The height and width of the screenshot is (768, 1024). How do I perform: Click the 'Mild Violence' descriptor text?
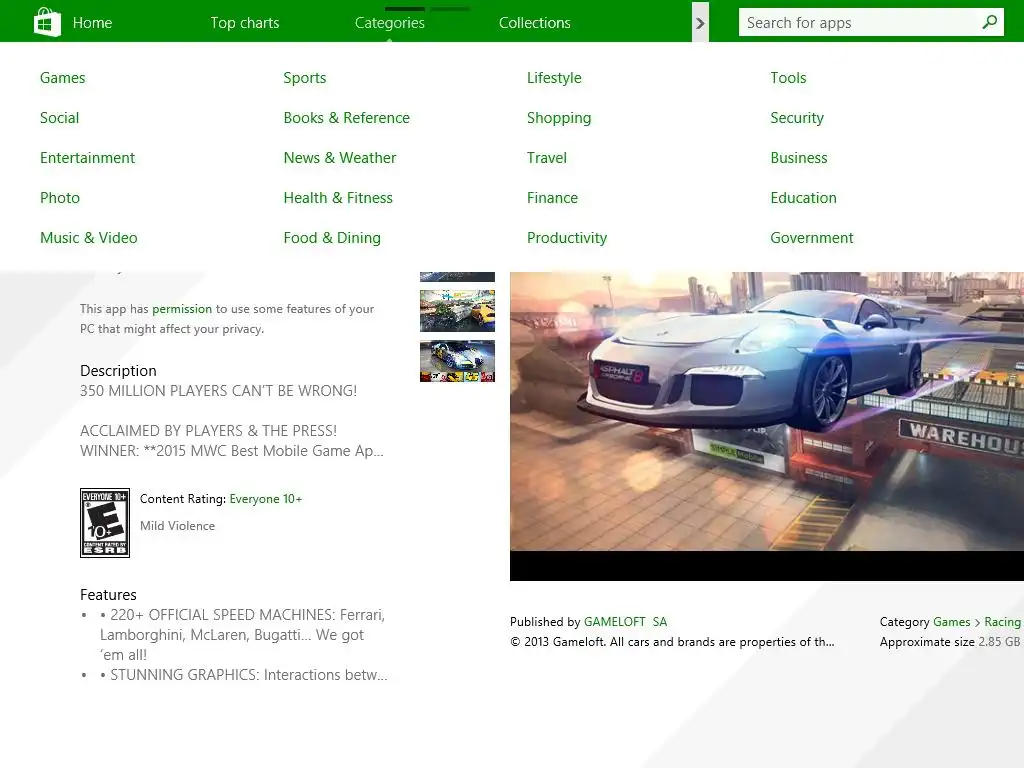click(177, 526)
